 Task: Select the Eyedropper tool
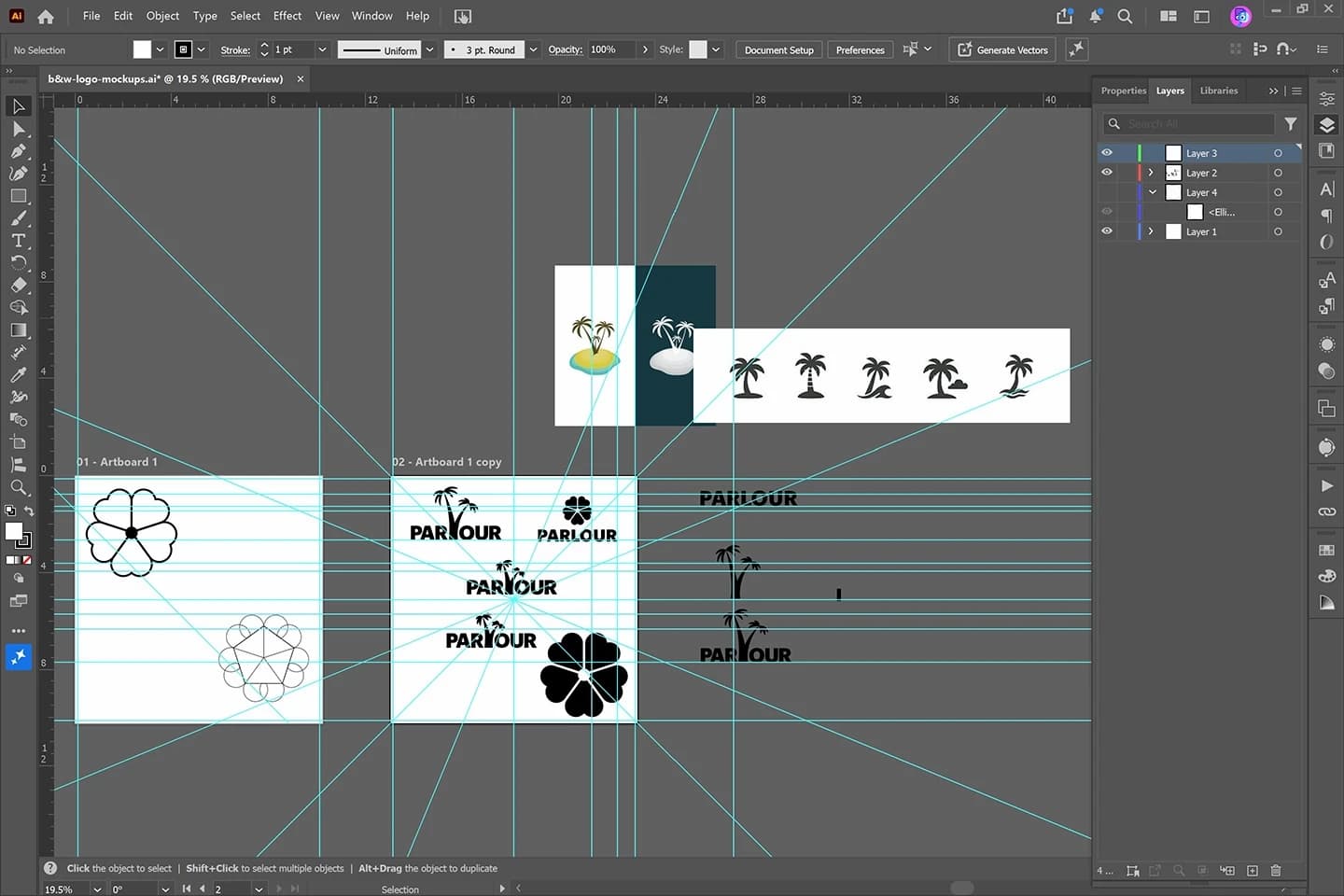[19, 375]
